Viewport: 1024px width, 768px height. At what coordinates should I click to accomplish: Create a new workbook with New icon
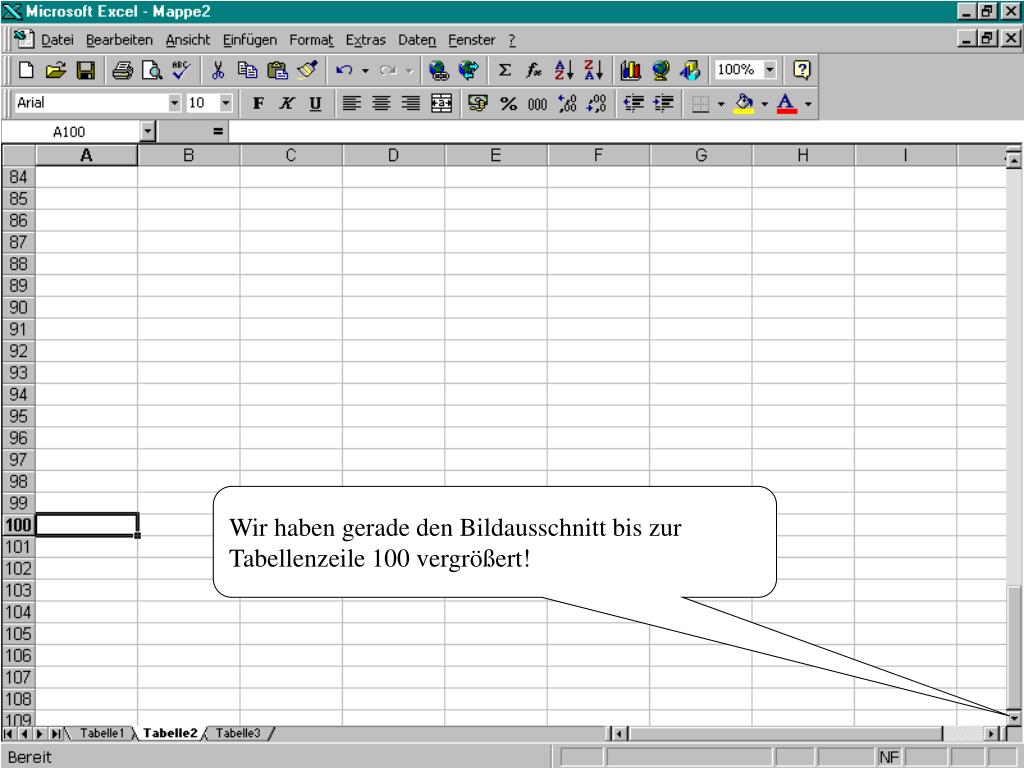point(26,70)
